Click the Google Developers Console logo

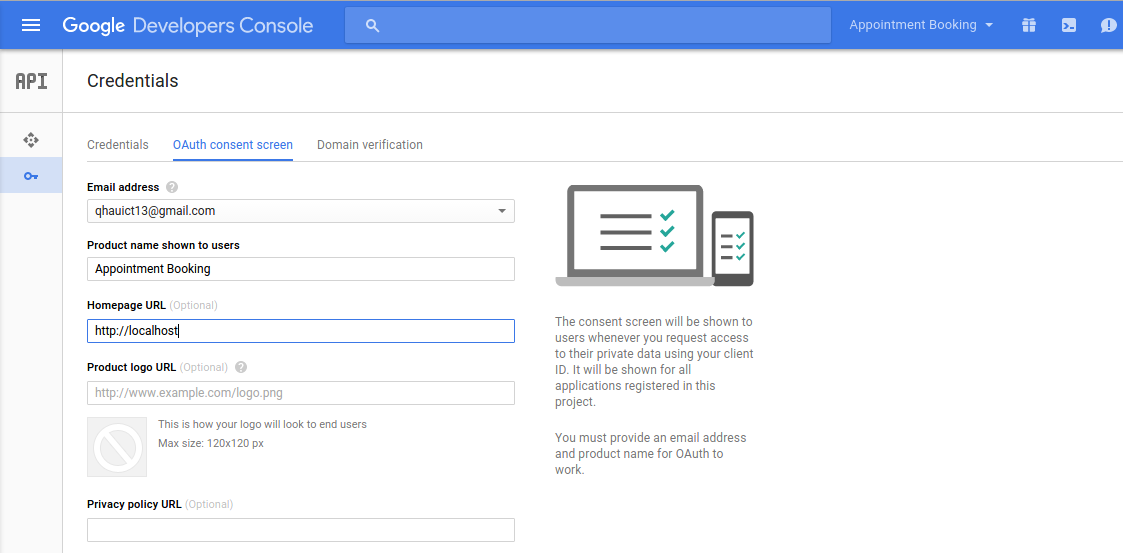(188, 25)
